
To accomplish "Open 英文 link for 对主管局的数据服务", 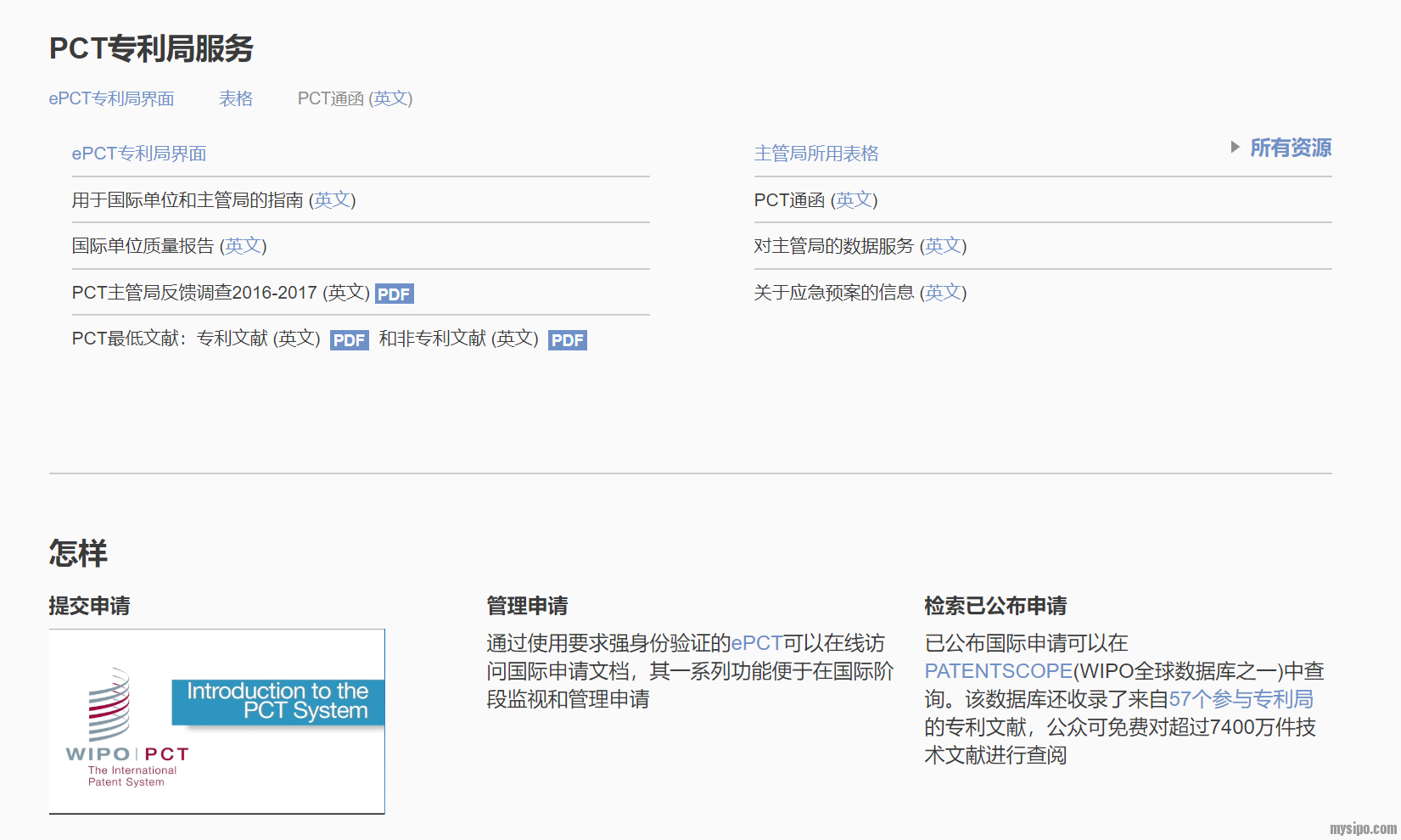I will 943,245.
